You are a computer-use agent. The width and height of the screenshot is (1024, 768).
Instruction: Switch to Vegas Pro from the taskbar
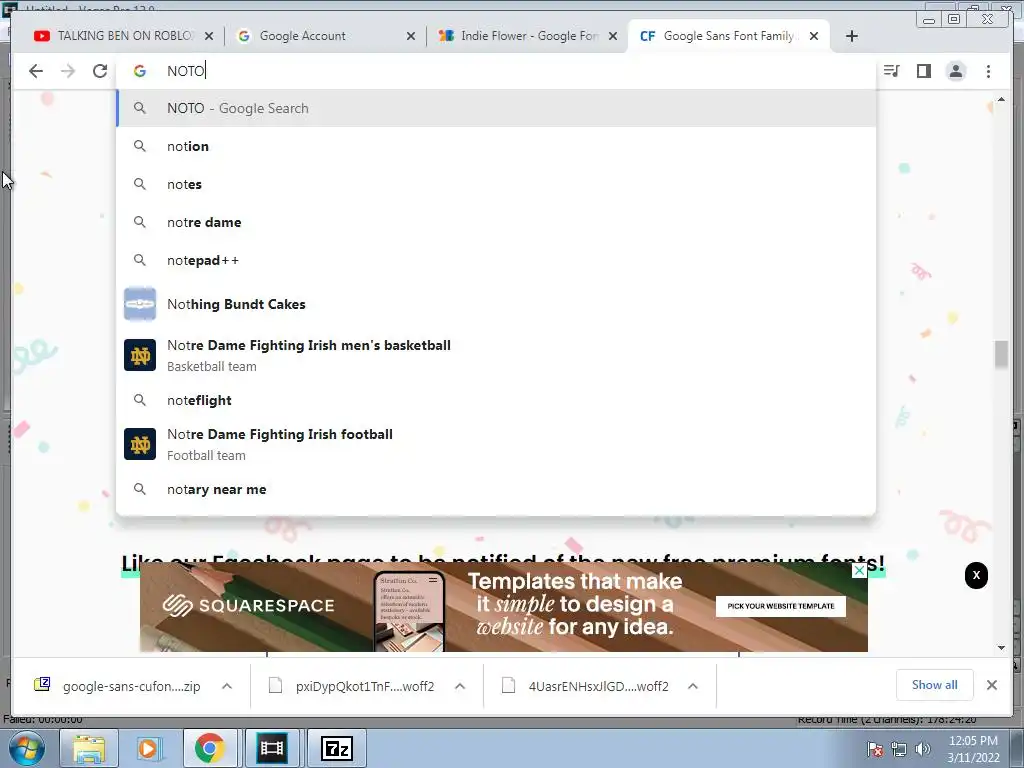coord(272,748)
